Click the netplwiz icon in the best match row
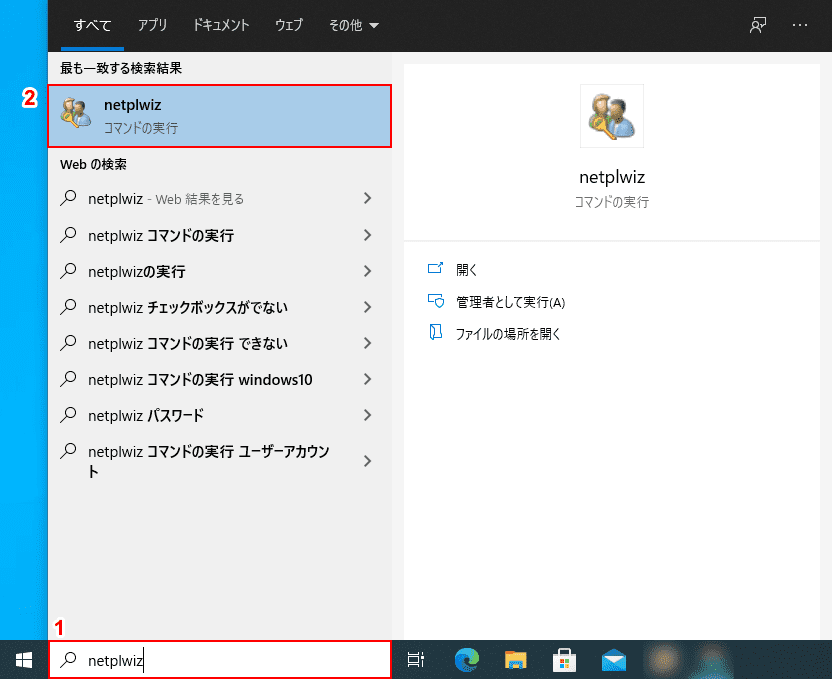The width and height of the screenshot is (832, 679). tap(76, 112)
